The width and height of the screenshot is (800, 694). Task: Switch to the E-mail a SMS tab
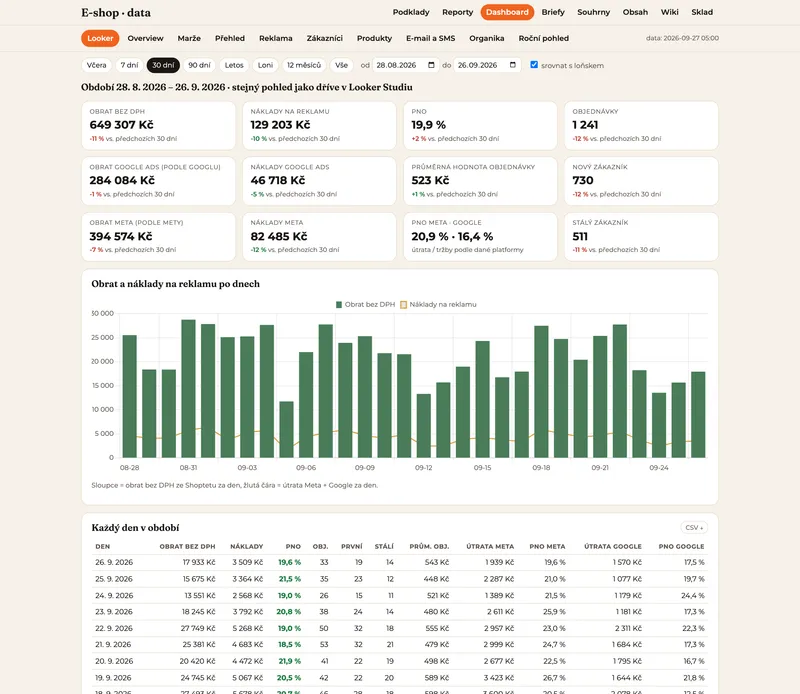click(430, 38)
